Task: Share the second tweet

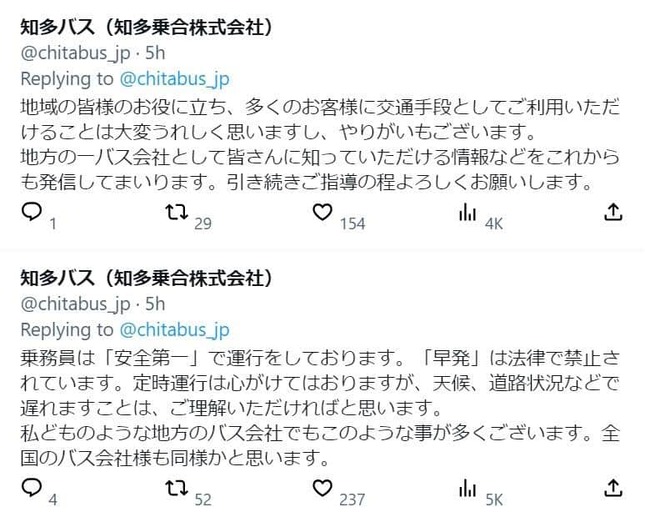Action: (x=613, y=488)
